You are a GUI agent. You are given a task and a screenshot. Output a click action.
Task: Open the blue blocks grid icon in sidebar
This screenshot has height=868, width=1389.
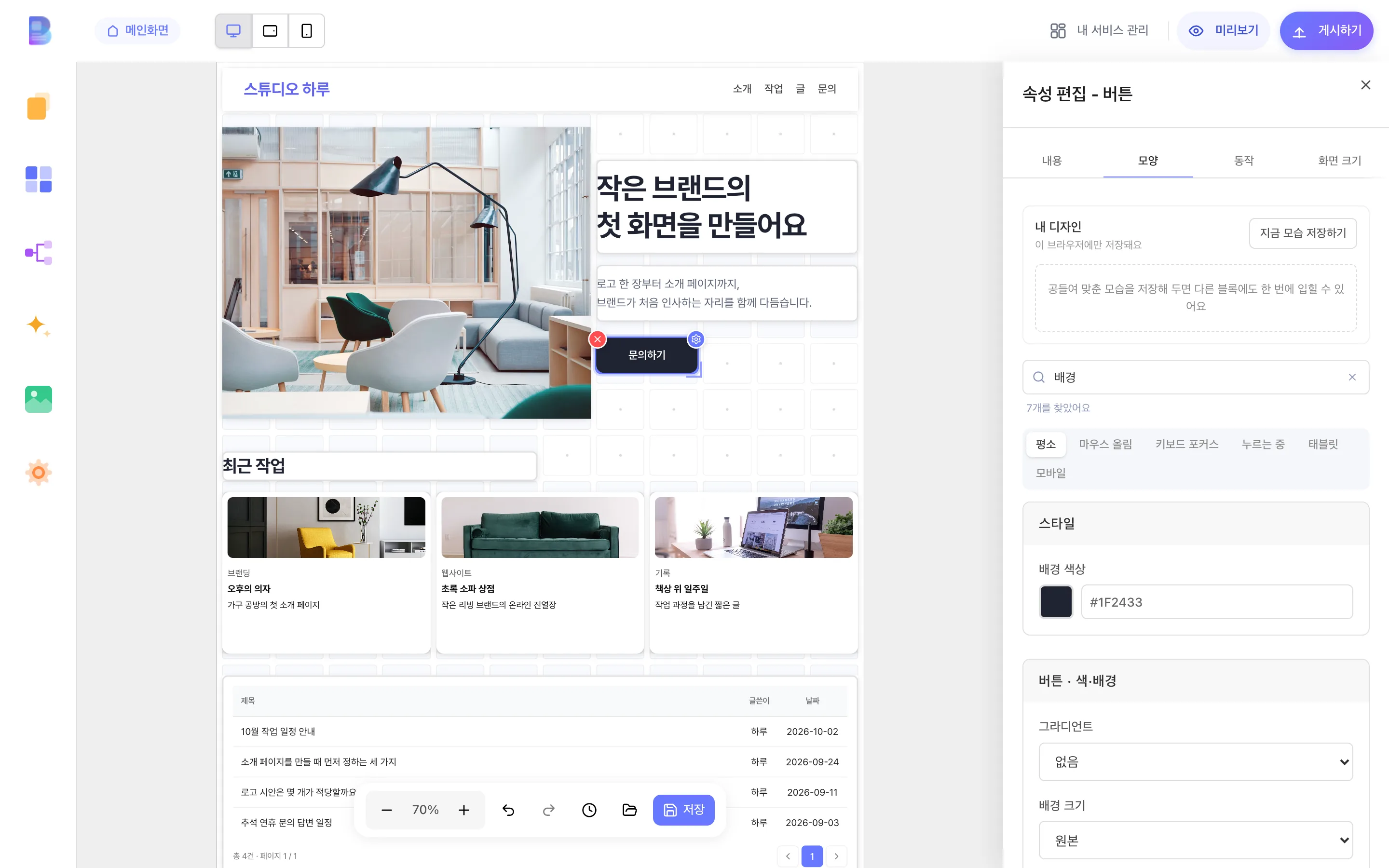pos(39,179)
